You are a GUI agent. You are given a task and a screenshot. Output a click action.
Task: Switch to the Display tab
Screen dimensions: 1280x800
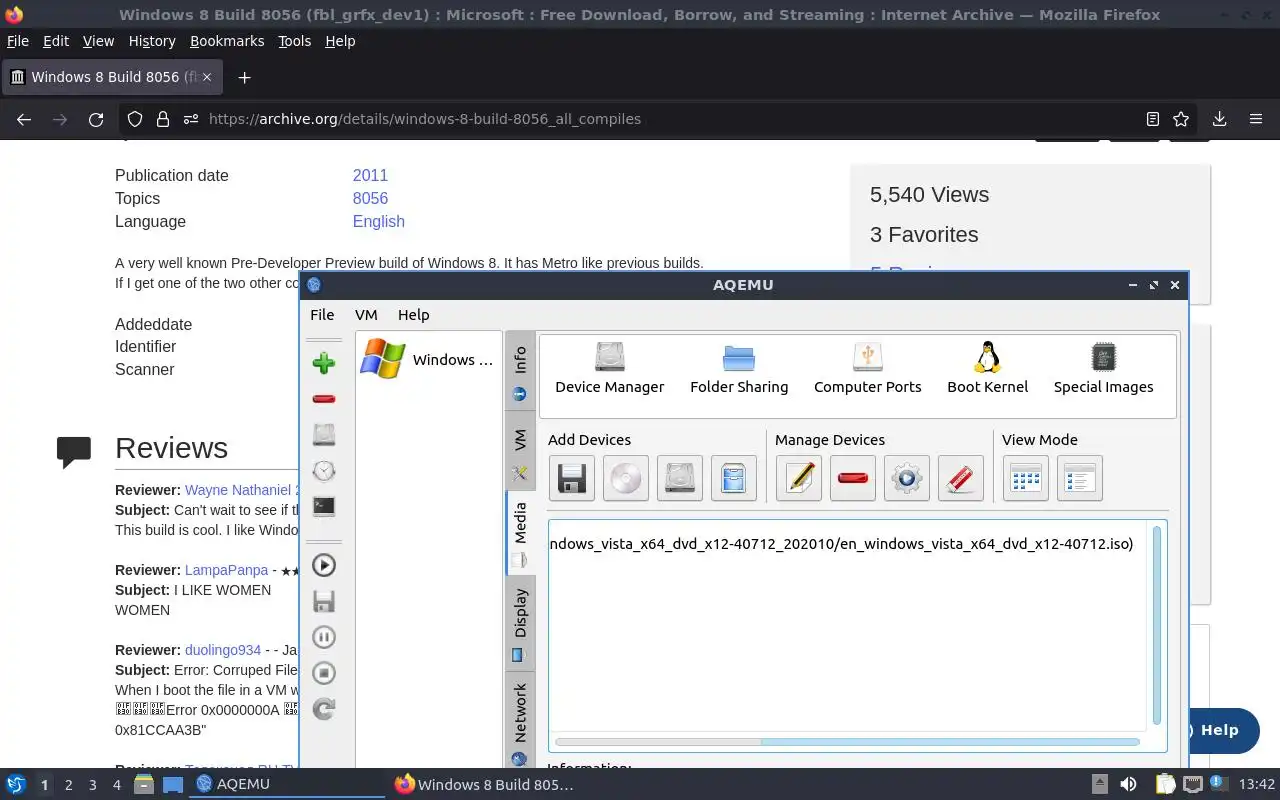pyautogui.click(x=520, y=623)
